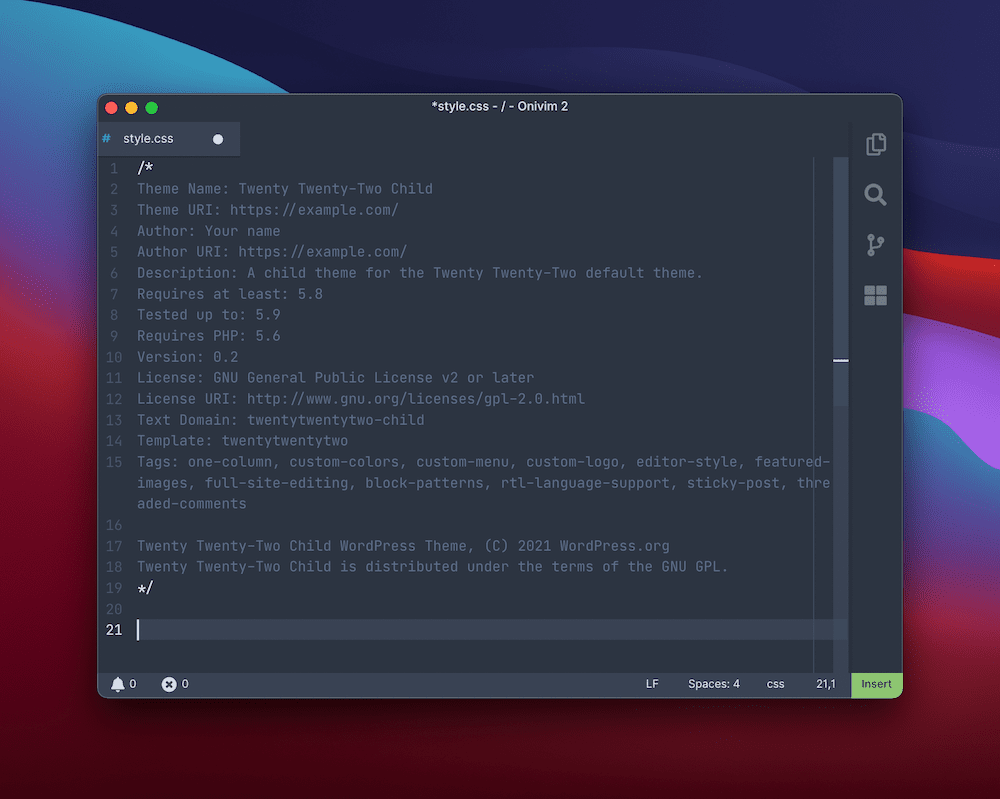Screen dimensions: 1000x799
Task: Open the file Explorer sidebar panel
Action: pyautogui.click(x=875, y=144)
